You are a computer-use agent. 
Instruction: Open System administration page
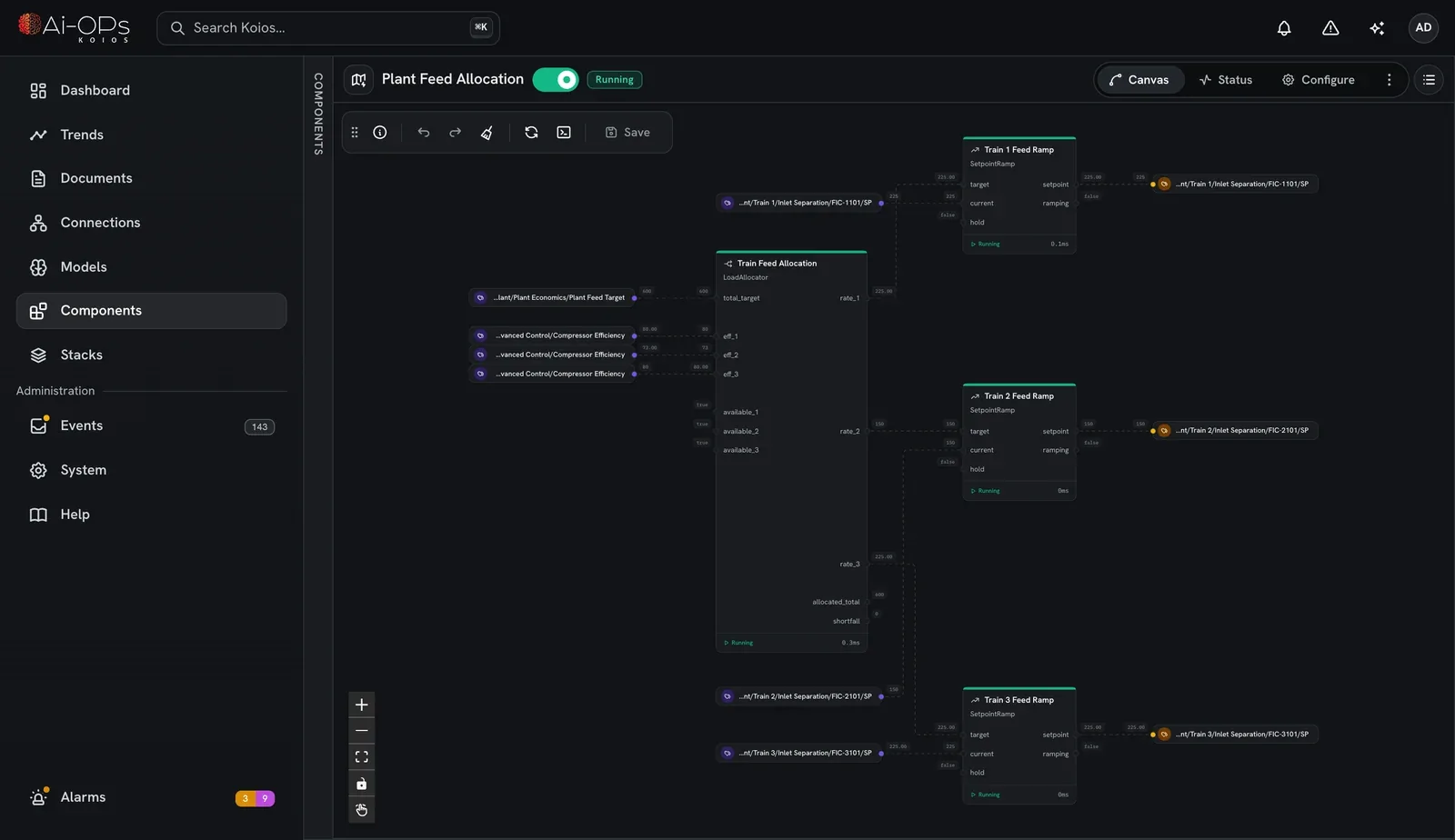click(x=151, y=470)
